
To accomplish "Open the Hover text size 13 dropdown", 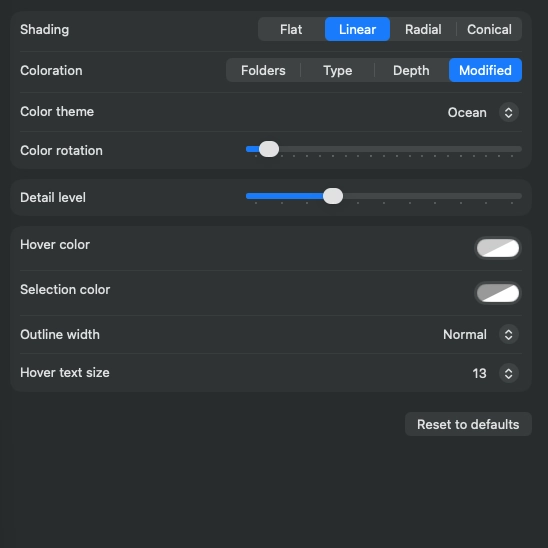I will 495,374.
